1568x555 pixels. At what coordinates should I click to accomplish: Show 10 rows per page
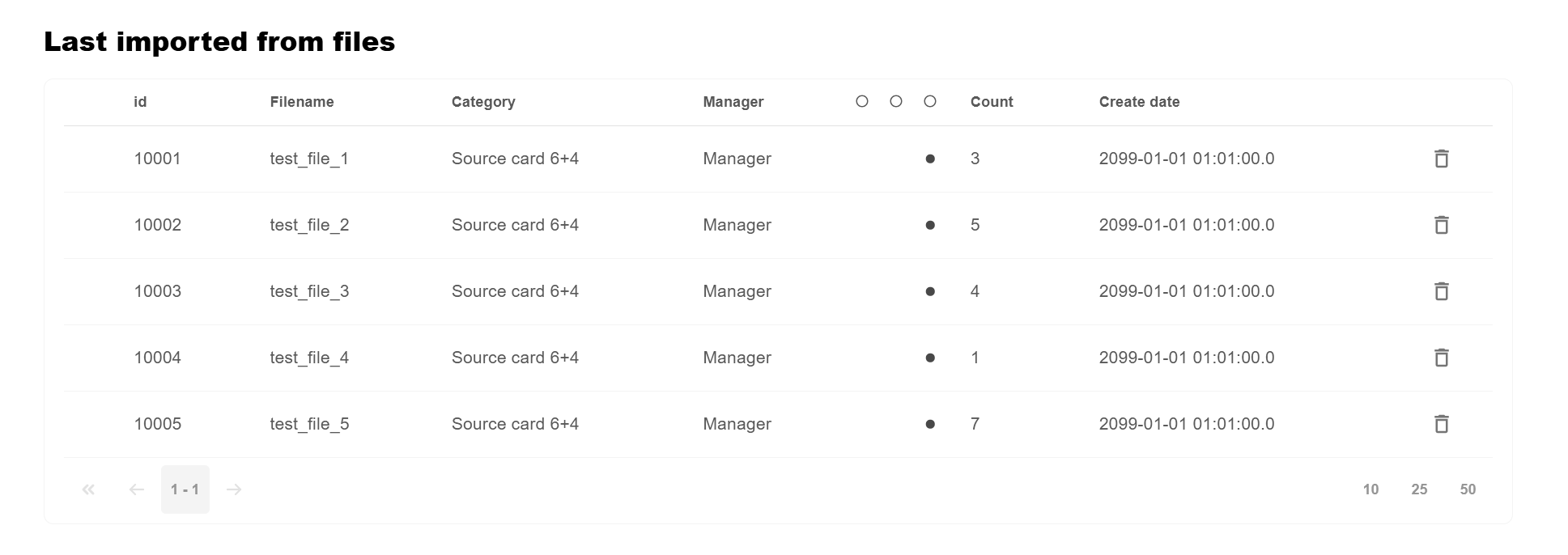[x=1370, y=489]
